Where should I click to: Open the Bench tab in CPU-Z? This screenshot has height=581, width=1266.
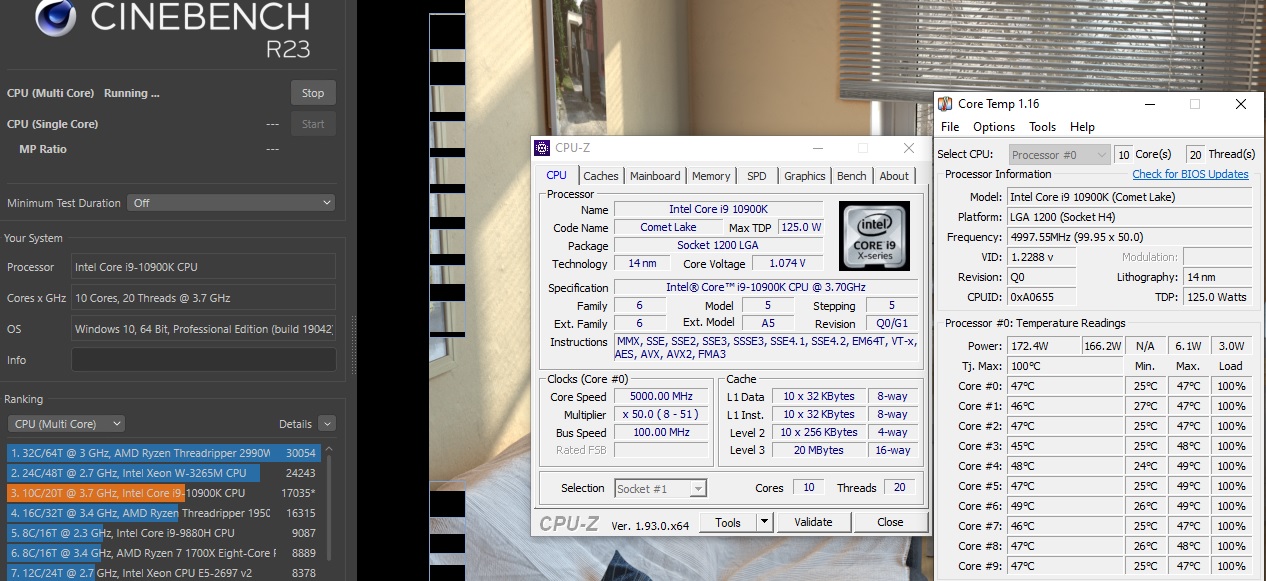coord(852,176)
